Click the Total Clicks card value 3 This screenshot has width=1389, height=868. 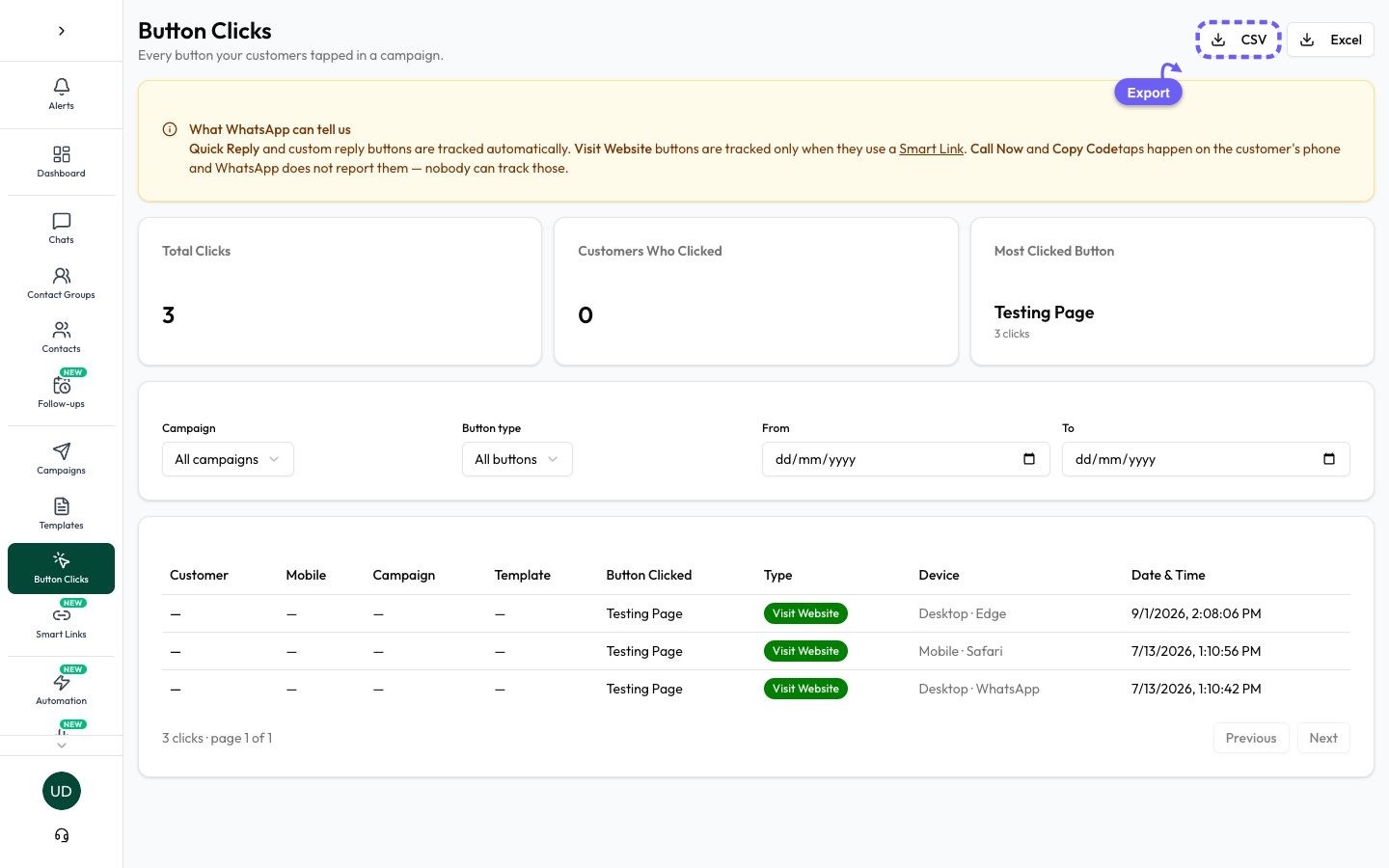coord(169,315)
